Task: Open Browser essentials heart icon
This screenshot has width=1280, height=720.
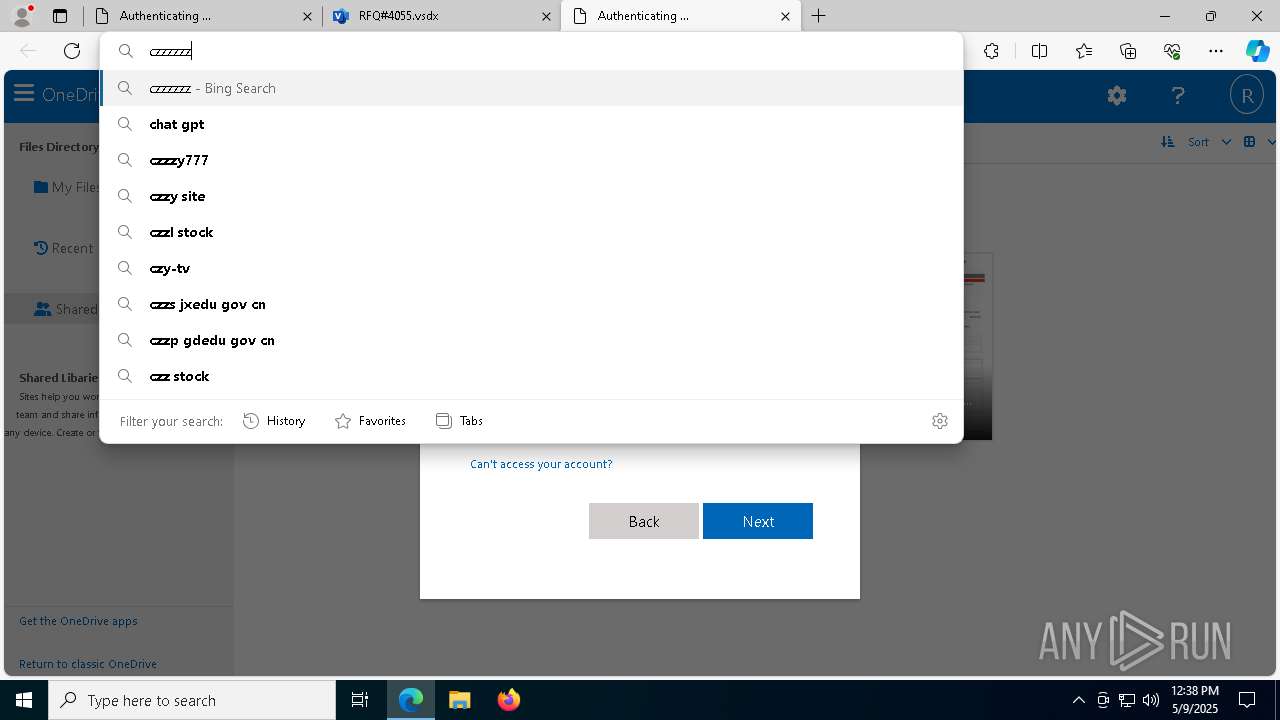Action: pos(1172,51)
